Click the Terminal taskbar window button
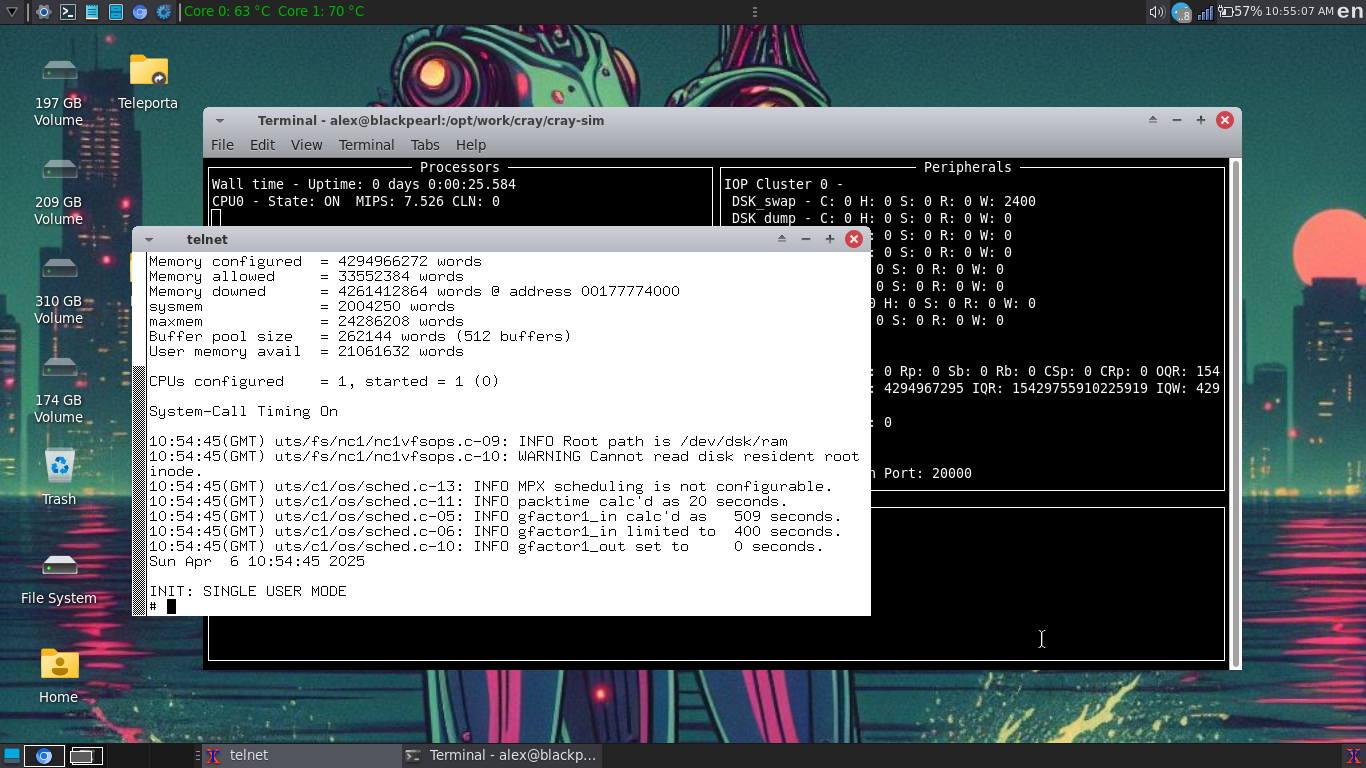This screenshot has height=768, width=1366. coord(502,755)
